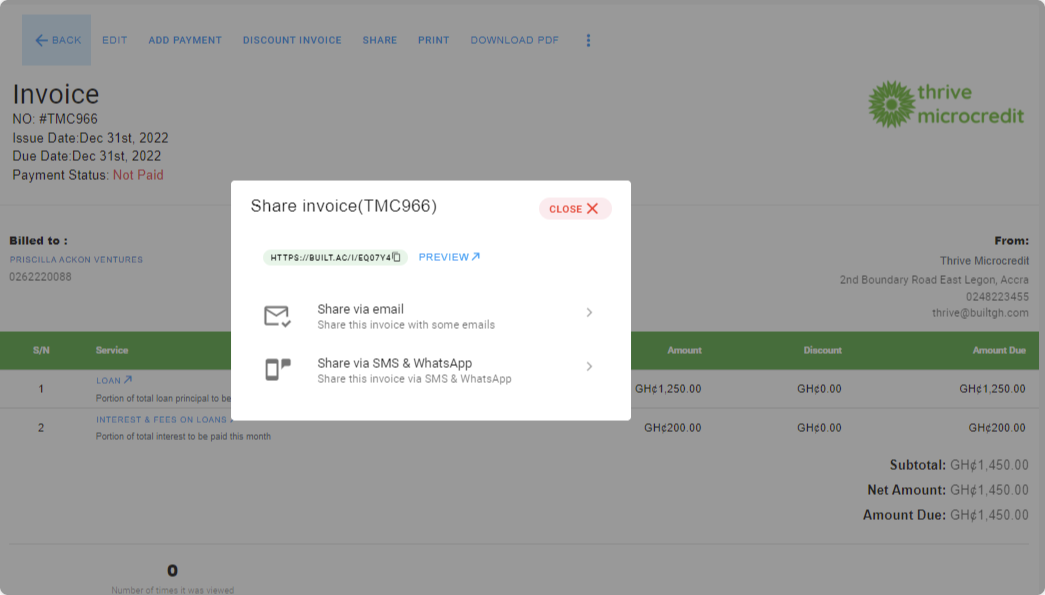Screen dimensions: 1045x595
Task: Open the three-dot more options menu
Action: (588, 40)
